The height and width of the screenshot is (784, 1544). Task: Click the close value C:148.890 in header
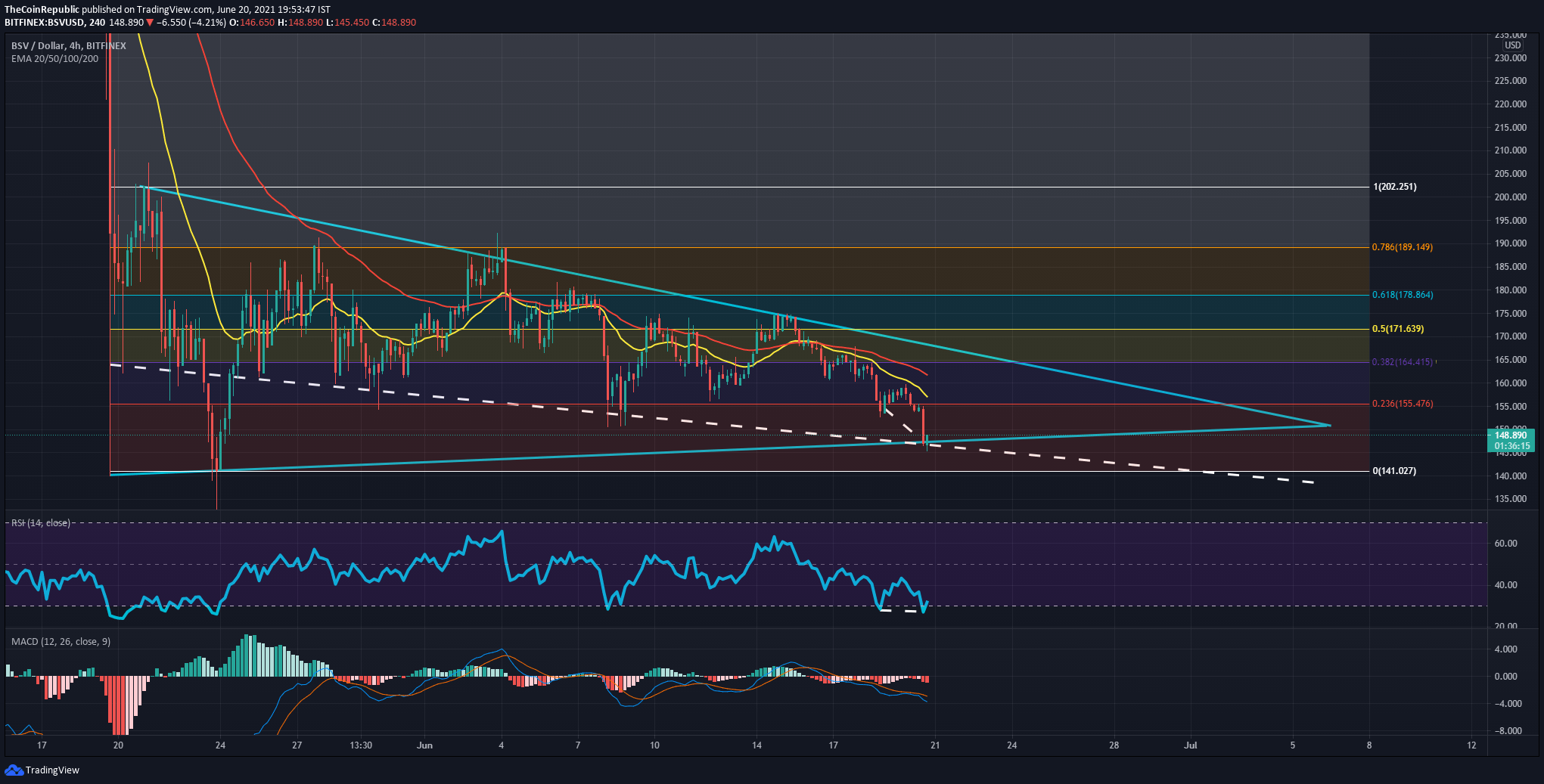[394, 23]
